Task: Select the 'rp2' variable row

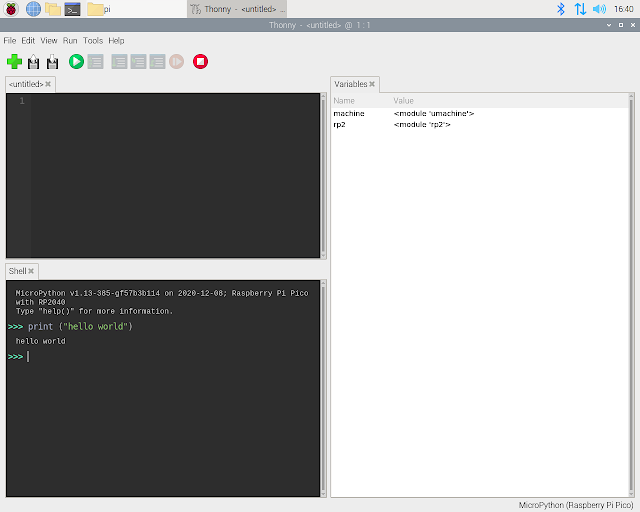Action: click(x=480, y=125)
